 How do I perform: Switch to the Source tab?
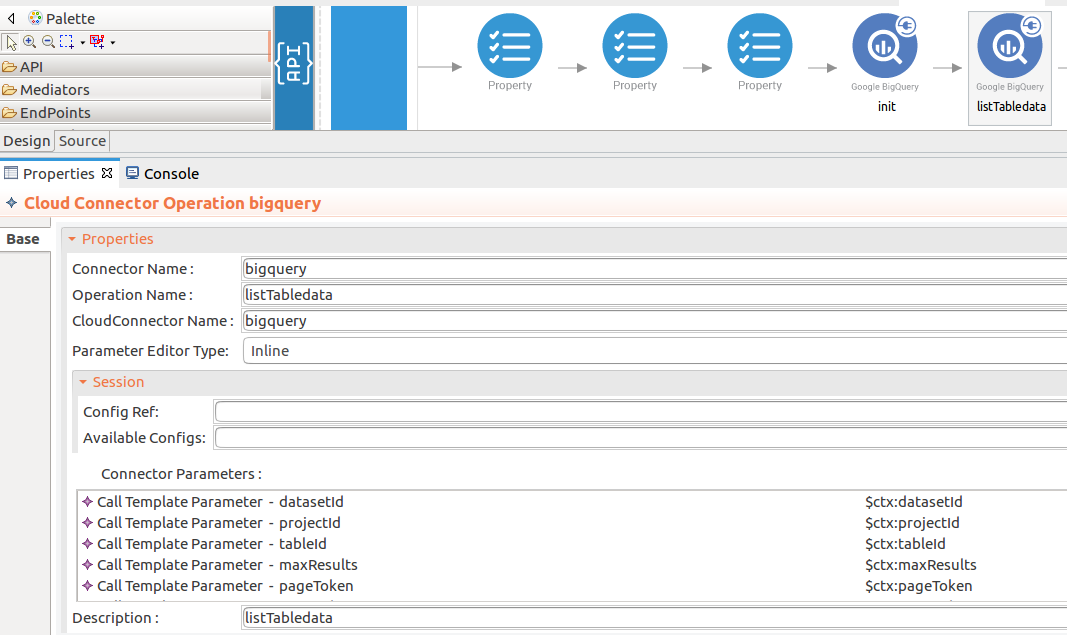pos(82,141)
